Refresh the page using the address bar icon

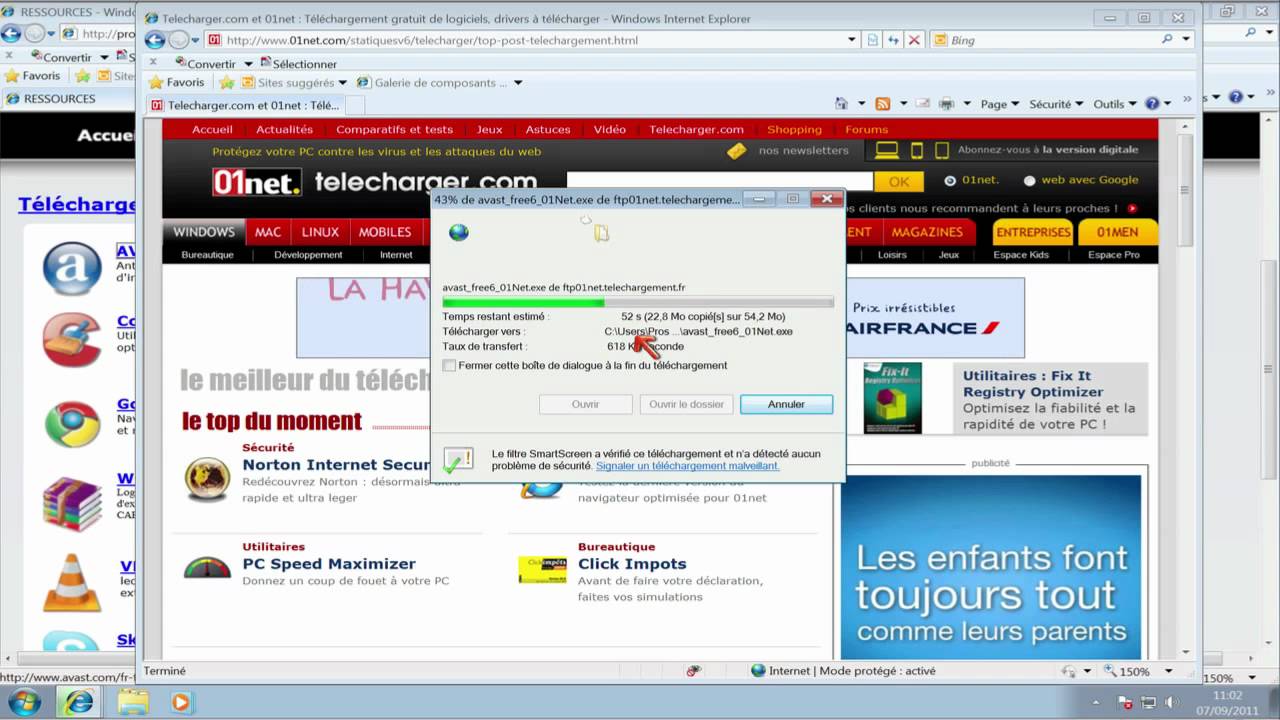coord(893,40)
